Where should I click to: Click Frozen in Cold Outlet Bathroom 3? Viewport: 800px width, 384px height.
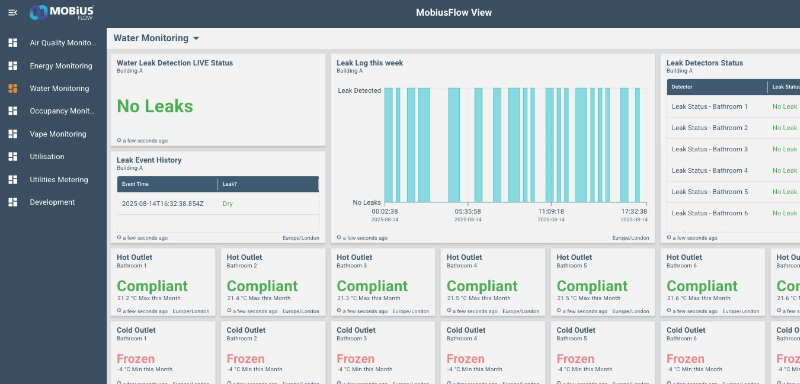pyautogui.click(x=356, y=359)
